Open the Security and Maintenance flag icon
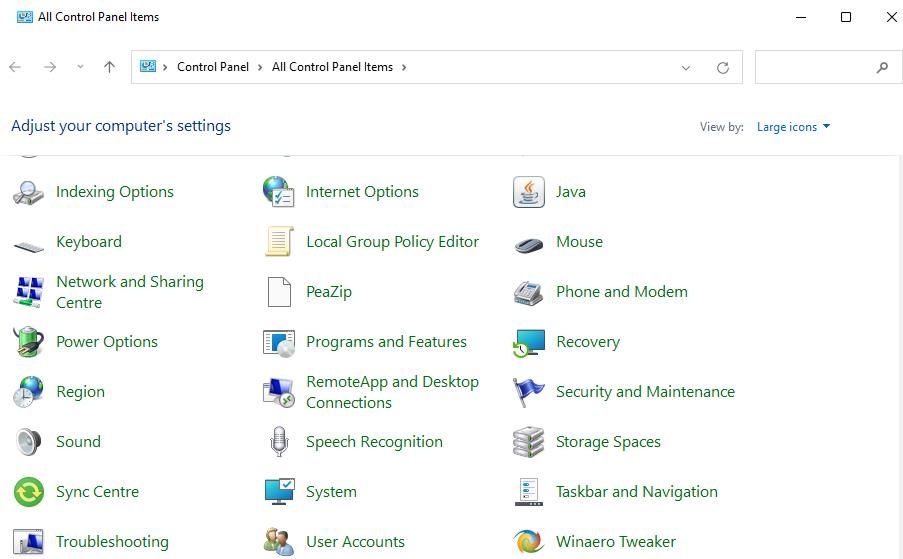Viewport: 903px width, 559px height. [x=529, y=392]
